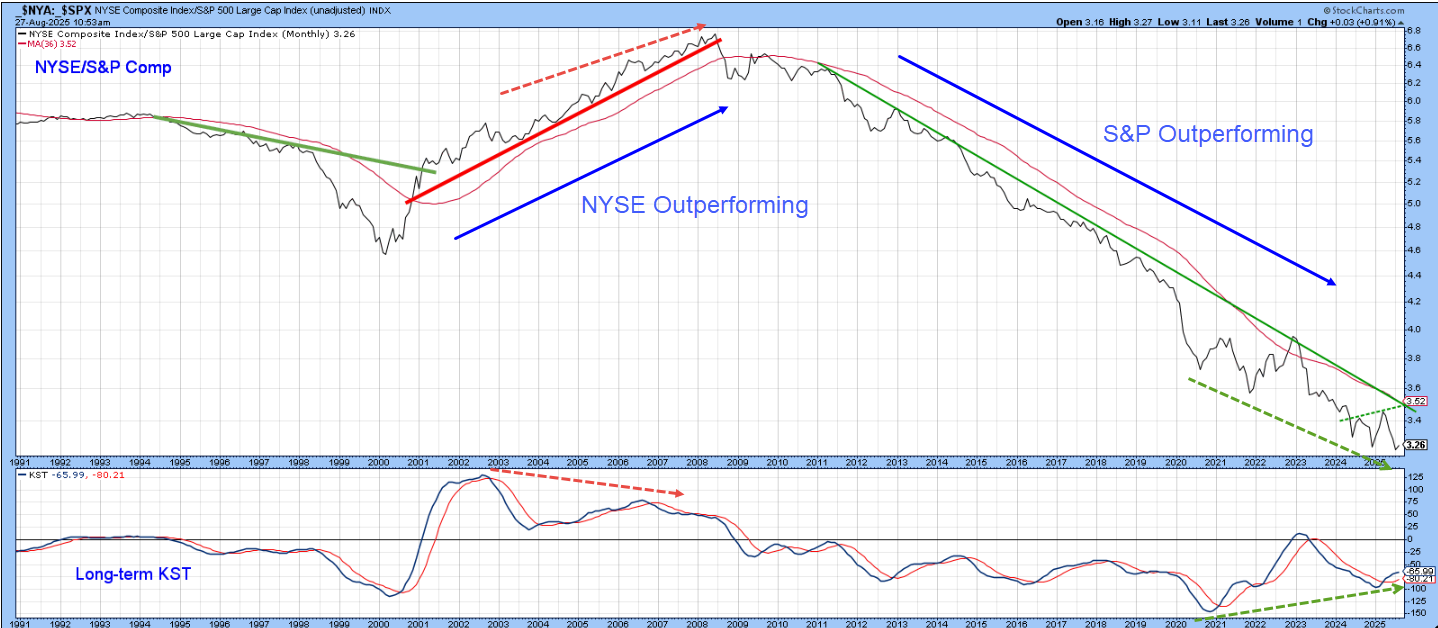The image size is (1438, 628).
Task: Click the 'S&P Outperforming' text label
Action: pos(1208,134)
